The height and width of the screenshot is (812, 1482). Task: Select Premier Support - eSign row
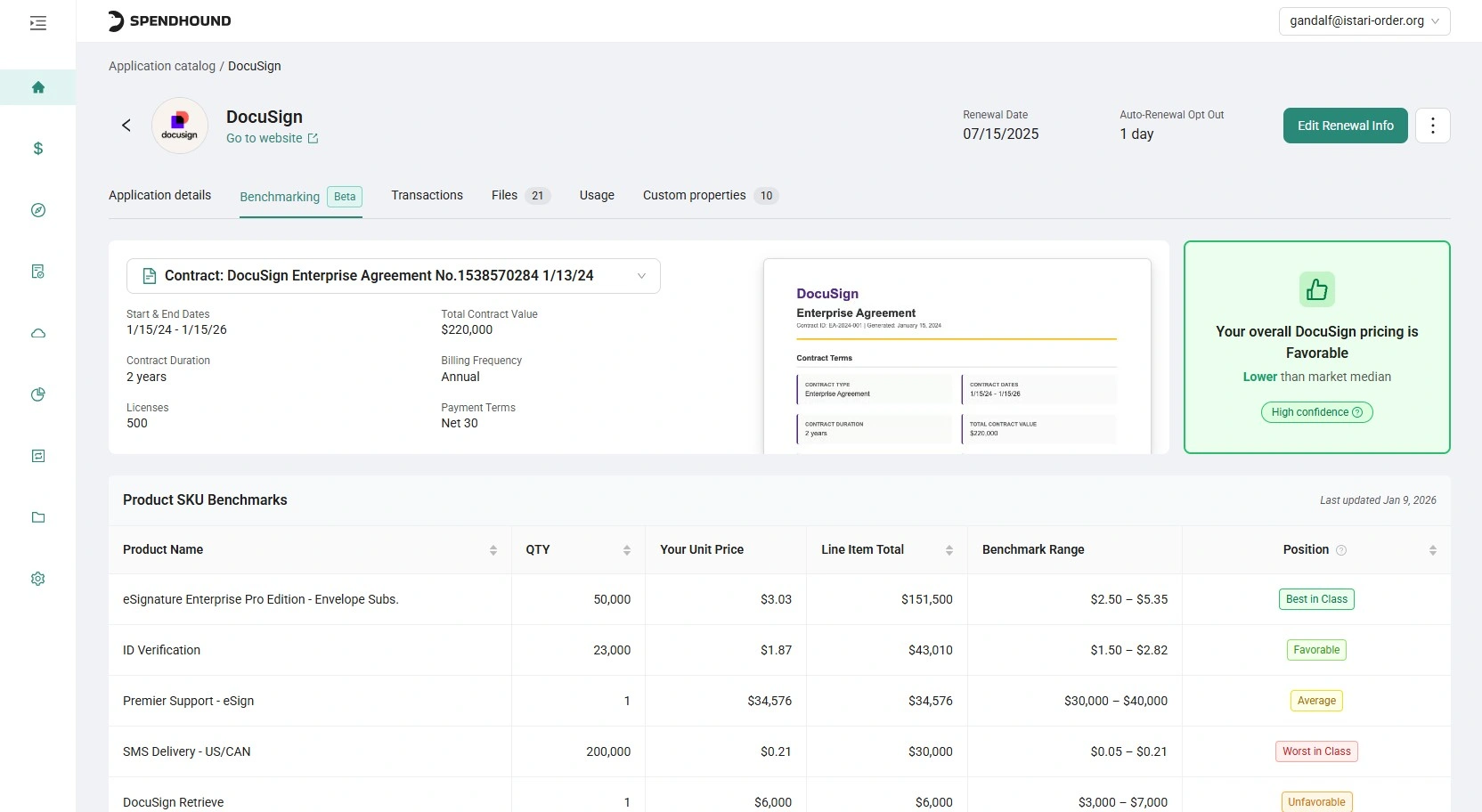pyautogui.click(x=779, y=701)
